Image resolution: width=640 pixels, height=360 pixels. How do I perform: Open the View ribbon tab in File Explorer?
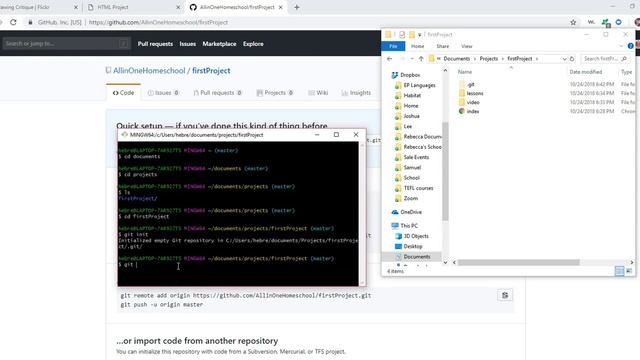tap(467, 46)
